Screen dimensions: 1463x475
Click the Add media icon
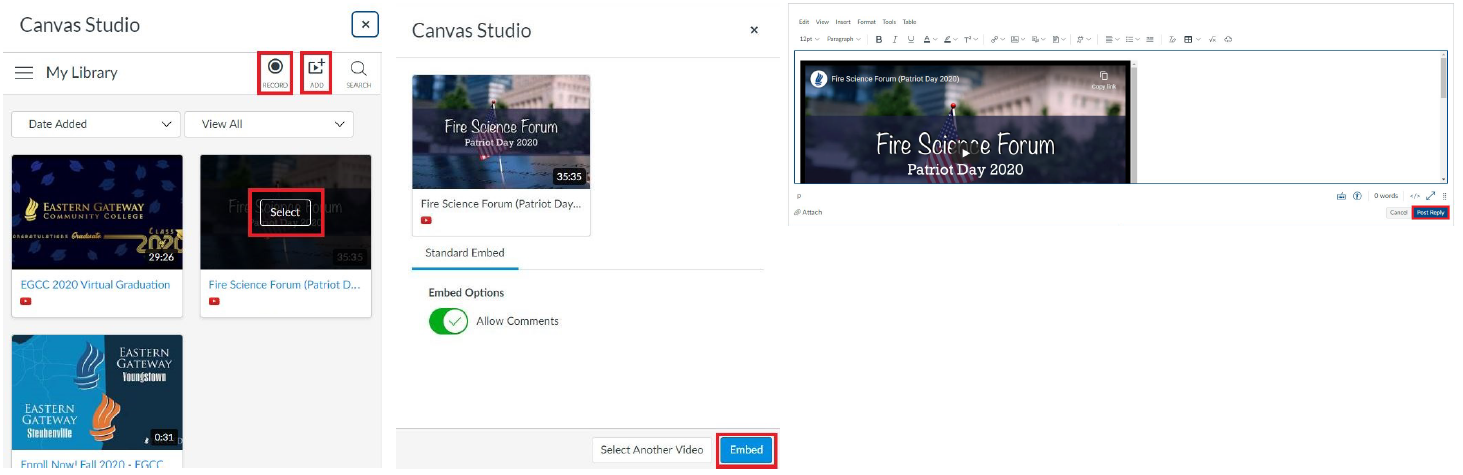(316, 71)
